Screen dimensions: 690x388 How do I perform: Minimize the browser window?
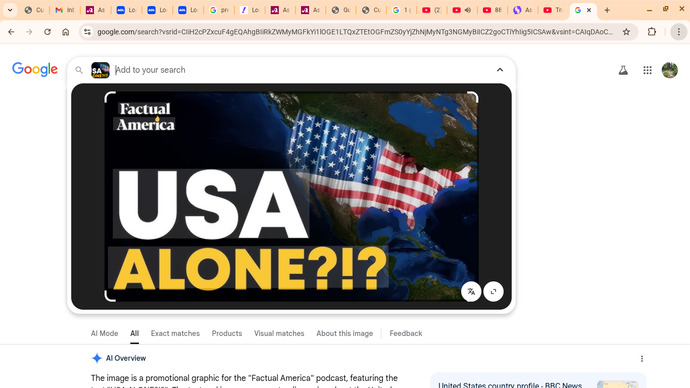point(649,10)
